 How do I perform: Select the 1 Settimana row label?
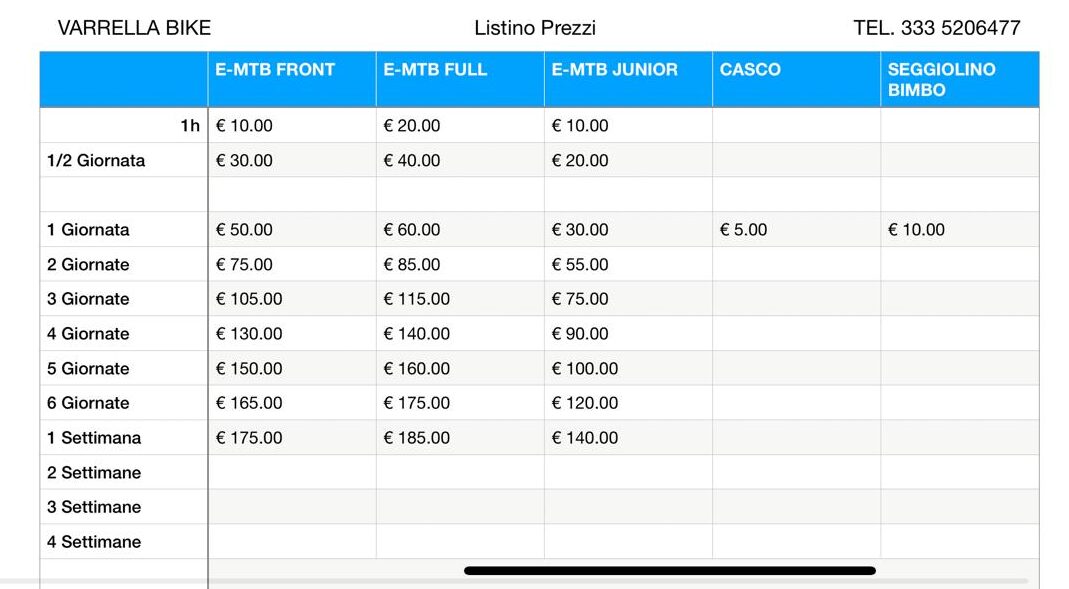coord(94,438)
